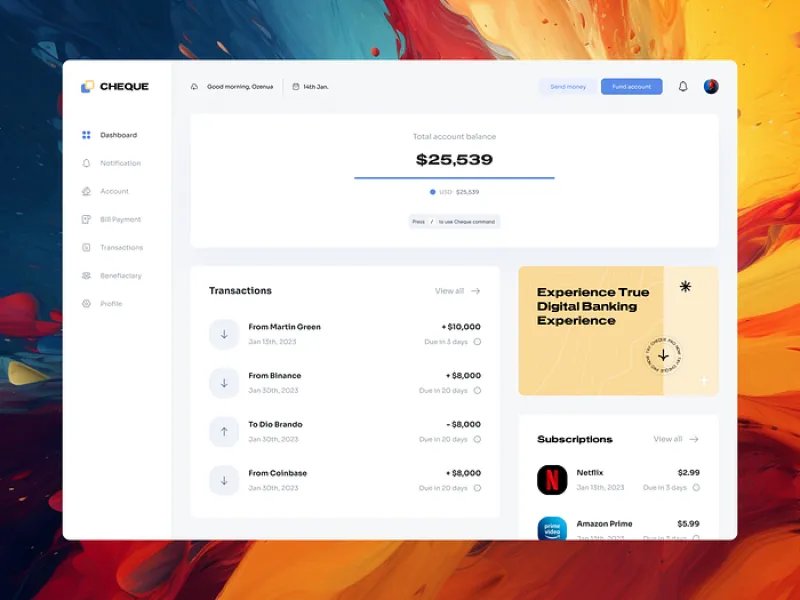Image resolution: width=800 pixels, height=600 pixels.
Task: Click the Netflix subscription name
Action: pos(590,472)
